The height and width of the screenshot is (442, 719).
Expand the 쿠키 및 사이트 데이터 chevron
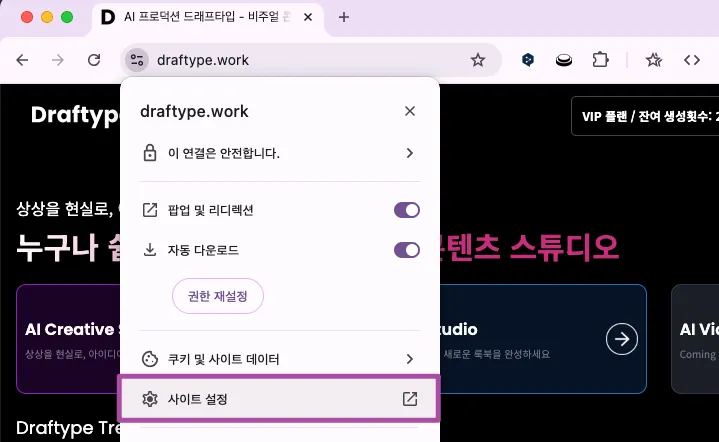[409, 359]
